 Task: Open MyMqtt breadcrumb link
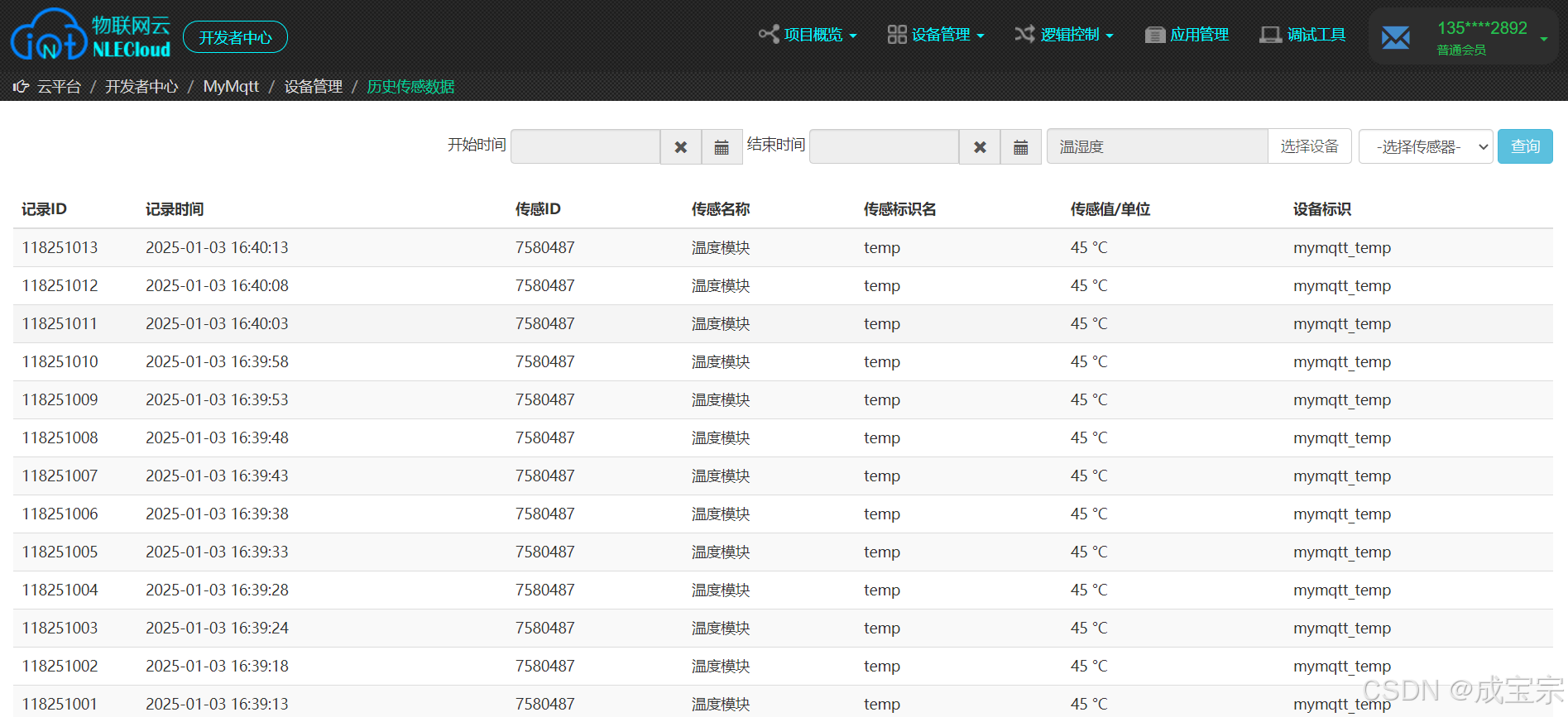point(231,87)
